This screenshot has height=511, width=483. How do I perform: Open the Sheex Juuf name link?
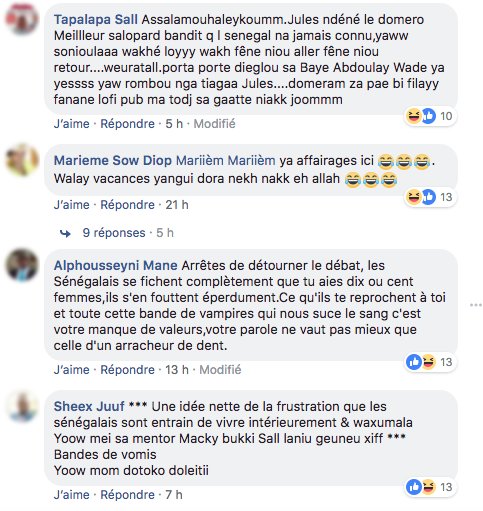(x=89, y=407)
